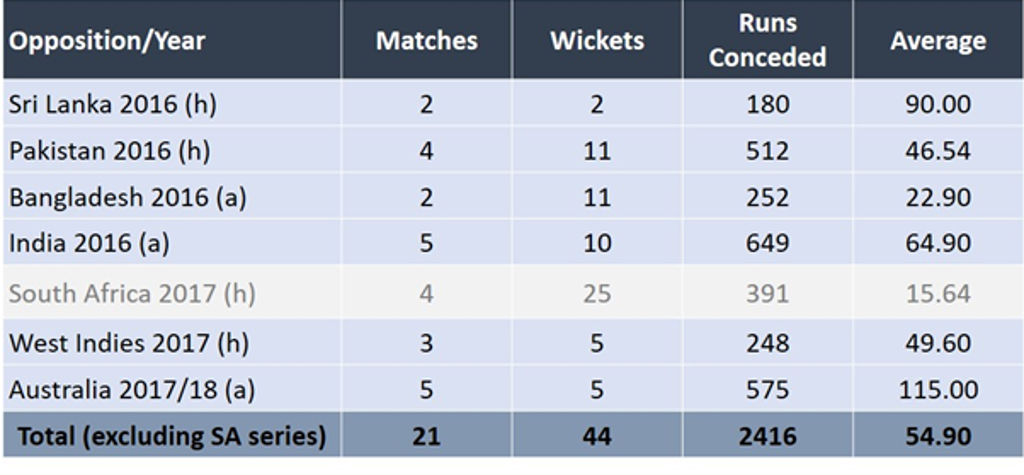This screenshot has height=475, width=1024.
Task: Click the Average column header
Action: coord(938,41)
